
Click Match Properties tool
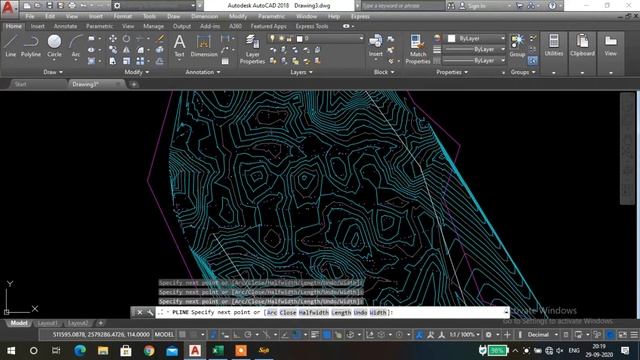coord(418,49)
